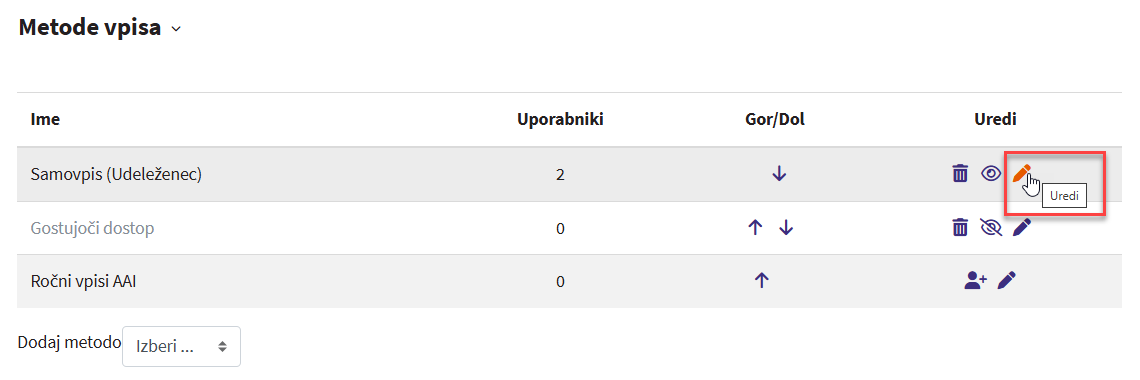
Task: Enrol users in Ročni vpisi AAI
Action: (x=975, y=281)
